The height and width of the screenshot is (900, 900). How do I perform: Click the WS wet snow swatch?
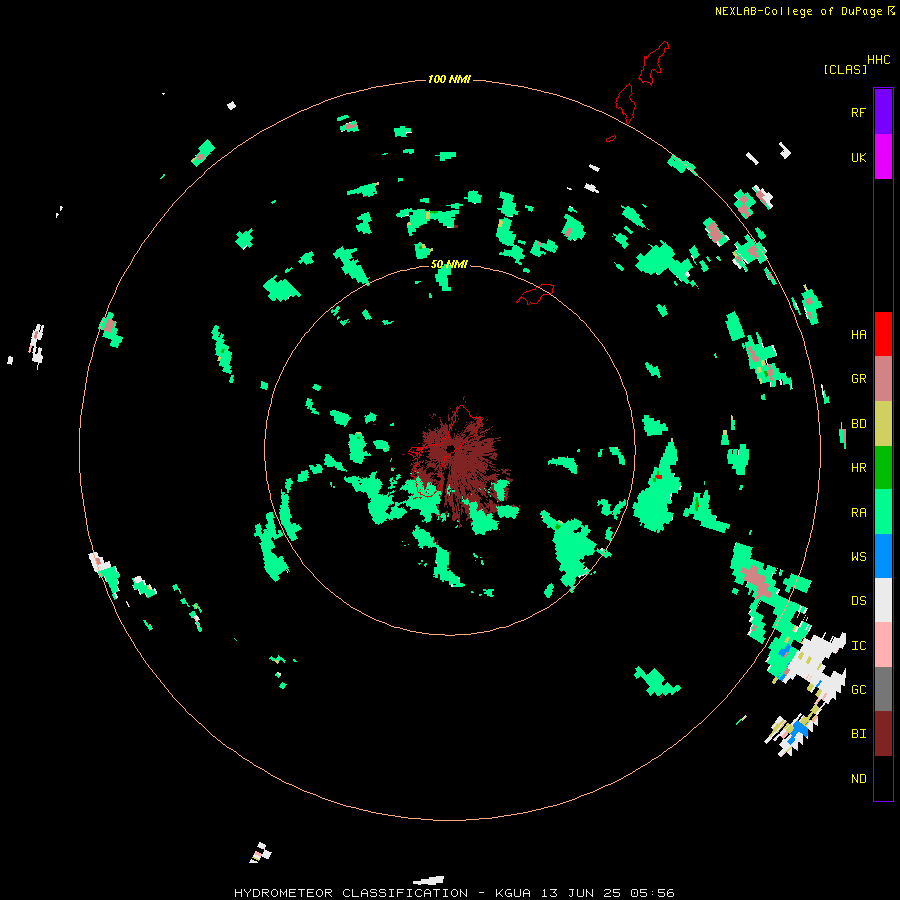point(883,556)
